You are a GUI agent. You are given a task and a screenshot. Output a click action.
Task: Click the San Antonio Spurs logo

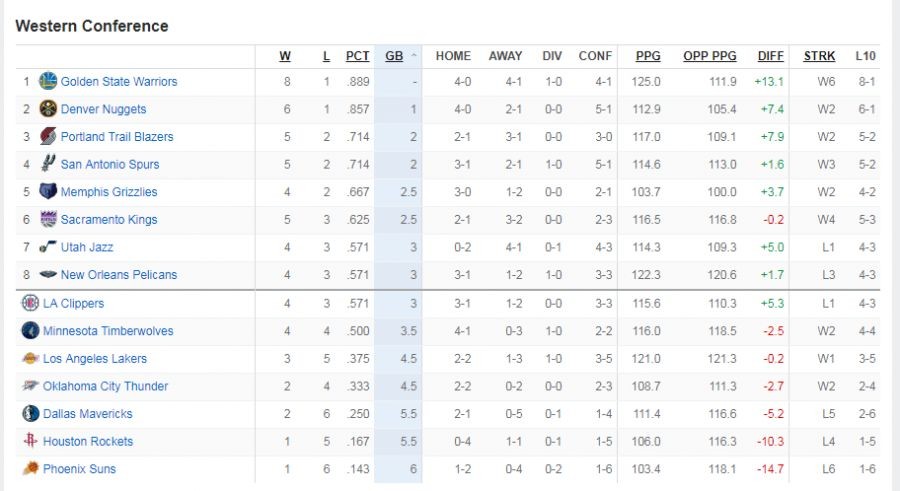[x=48, y=164]
